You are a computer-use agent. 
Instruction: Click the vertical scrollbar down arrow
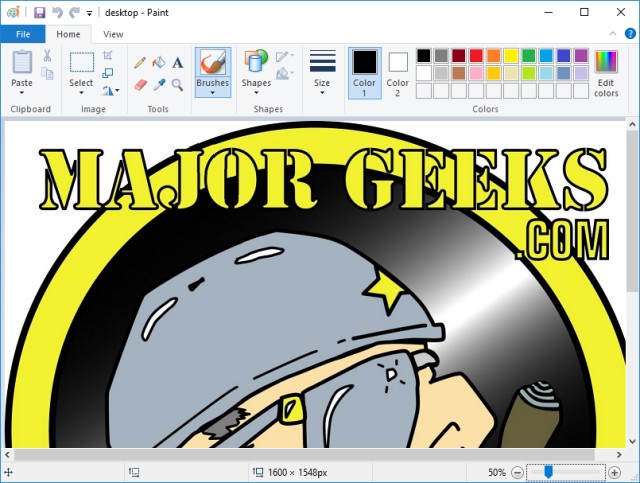point(632,441)
